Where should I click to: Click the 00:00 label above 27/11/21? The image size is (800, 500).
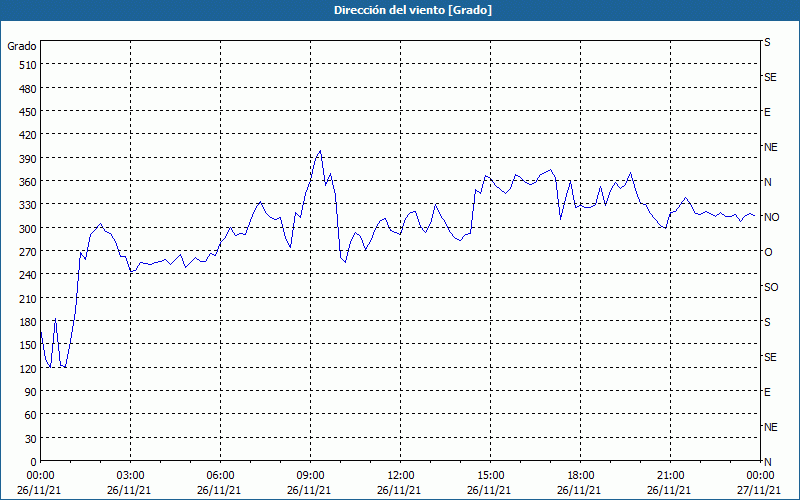coord(760,476)
